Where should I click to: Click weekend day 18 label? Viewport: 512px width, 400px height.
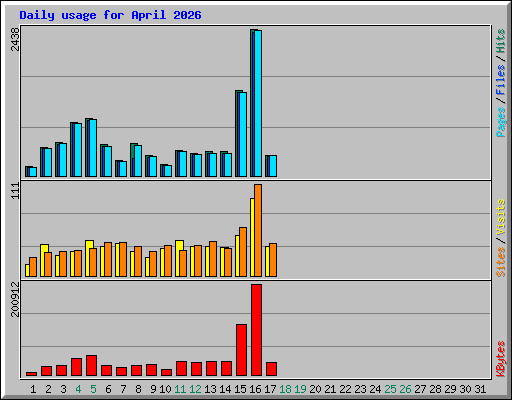point(285,389)
